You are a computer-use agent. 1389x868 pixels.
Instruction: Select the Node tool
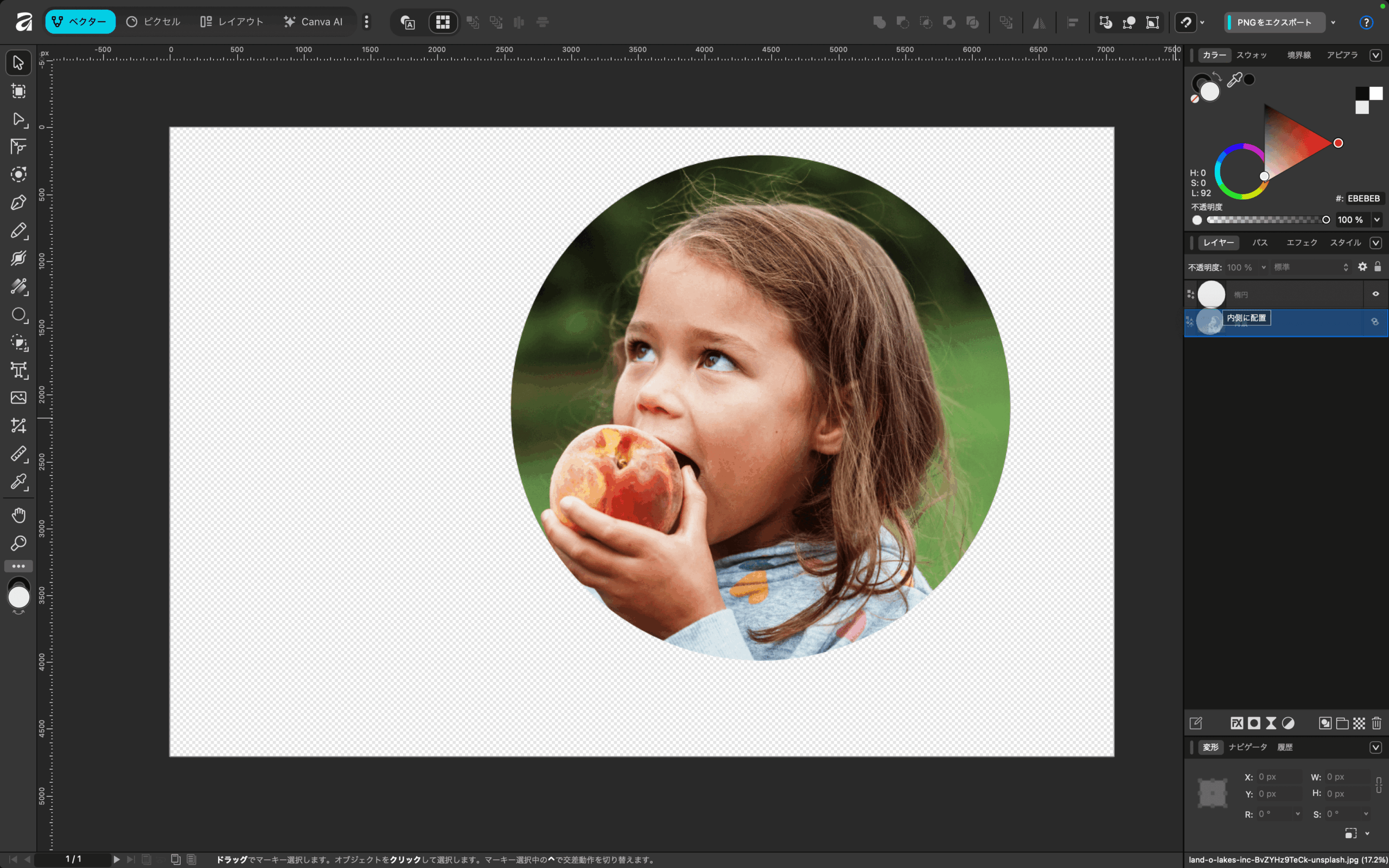[18, 119]
